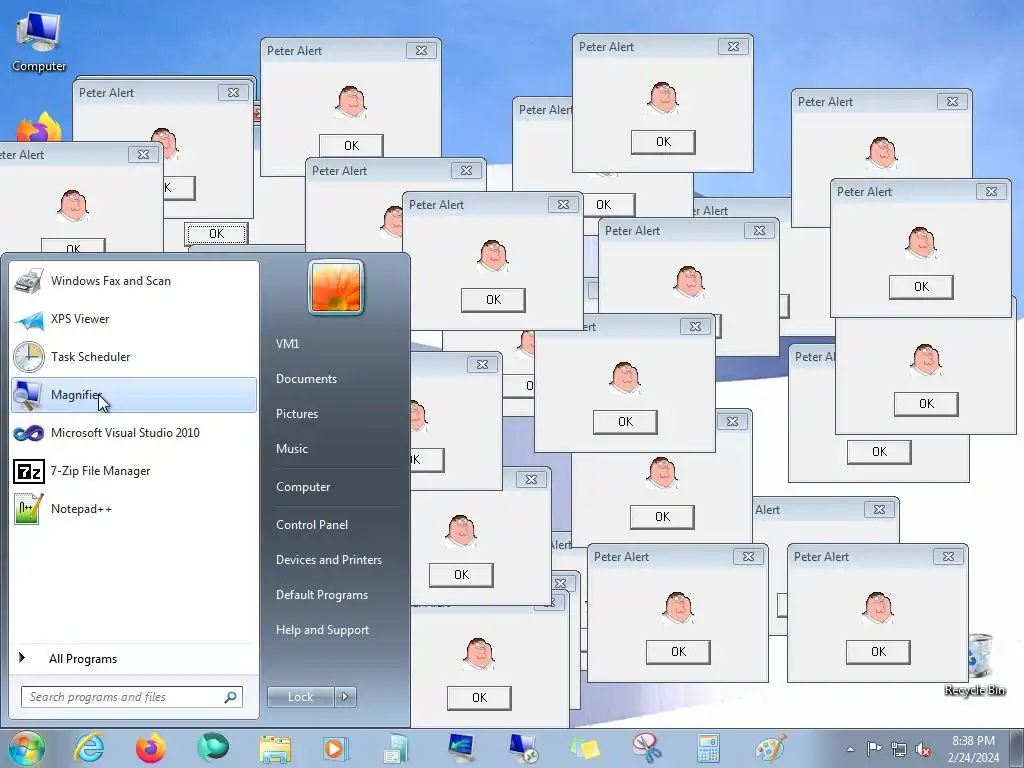Image resolution: width=1024 pixels, height=768 pixels.
Task: Open Calculator from the taskbar
Action: (x=708, y=748)
